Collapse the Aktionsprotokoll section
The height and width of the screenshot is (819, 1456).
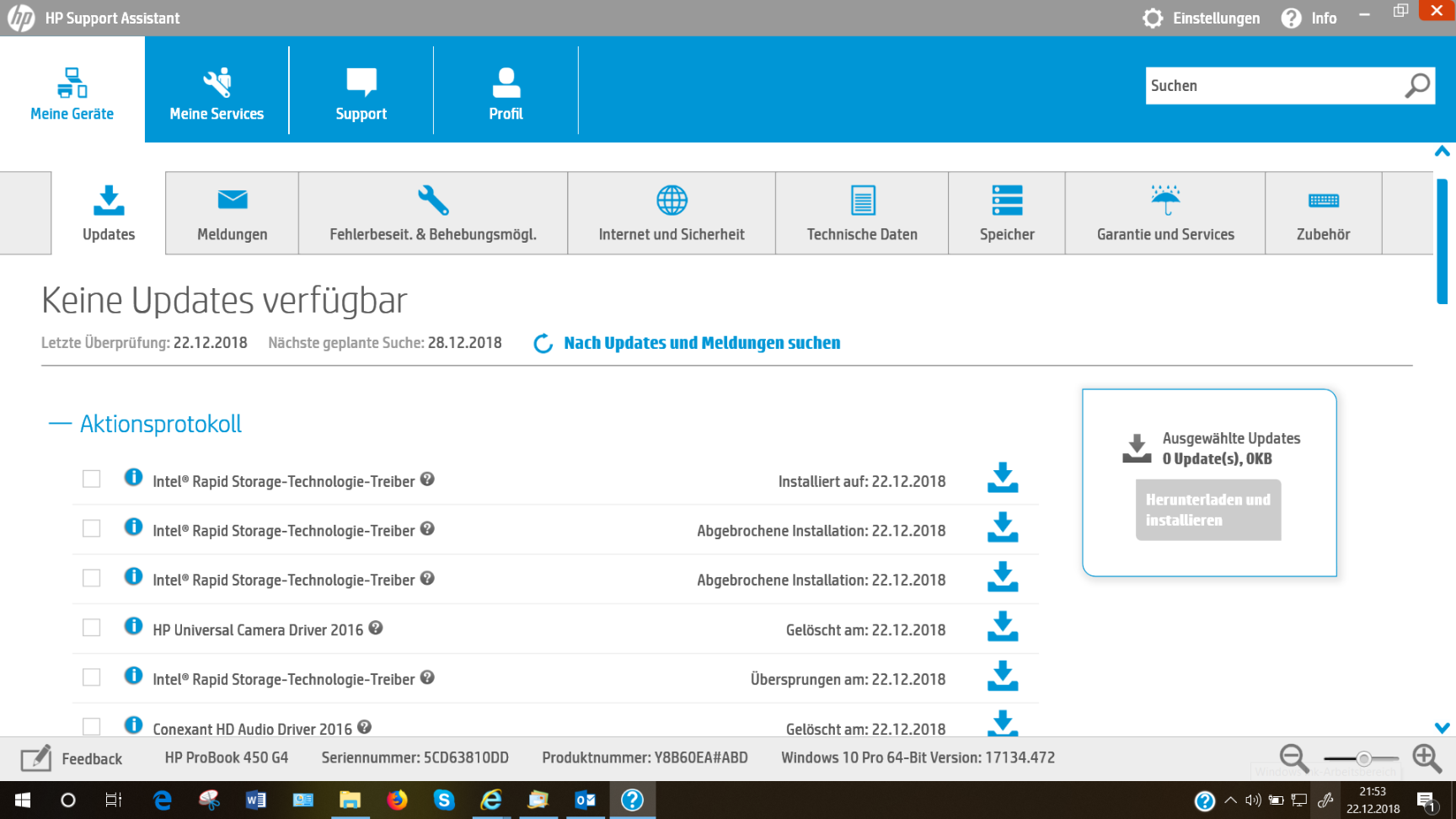tap(60, 424)
